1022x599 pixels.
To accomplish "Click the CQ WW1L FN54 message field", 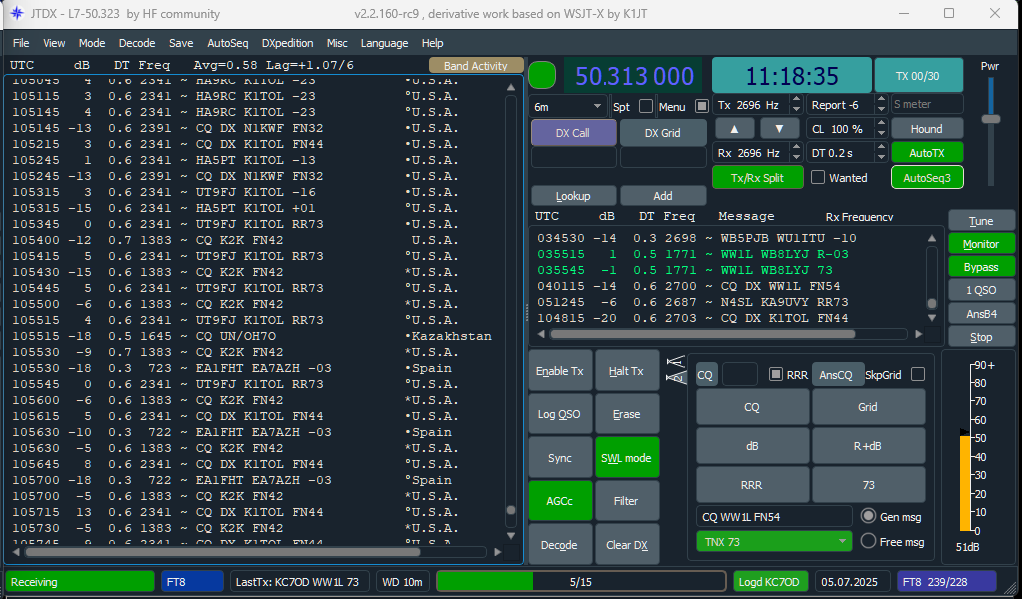I will (774, 516).
